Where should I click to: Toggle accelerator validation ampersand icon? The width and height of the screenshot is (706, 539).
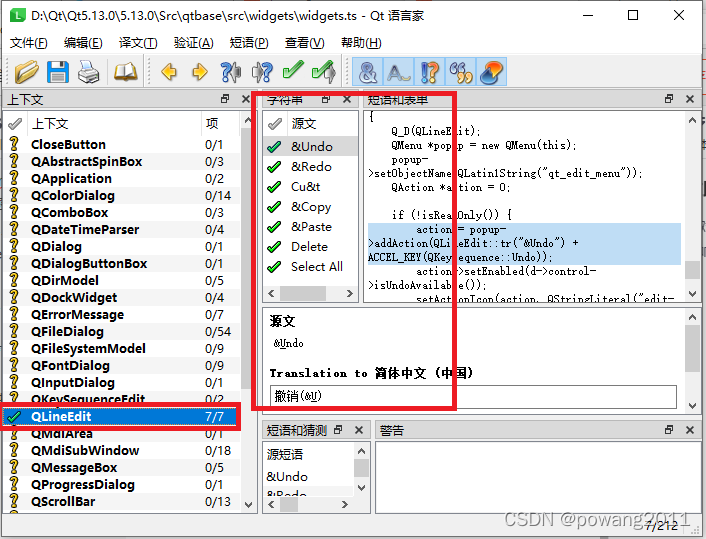[367, 72]
